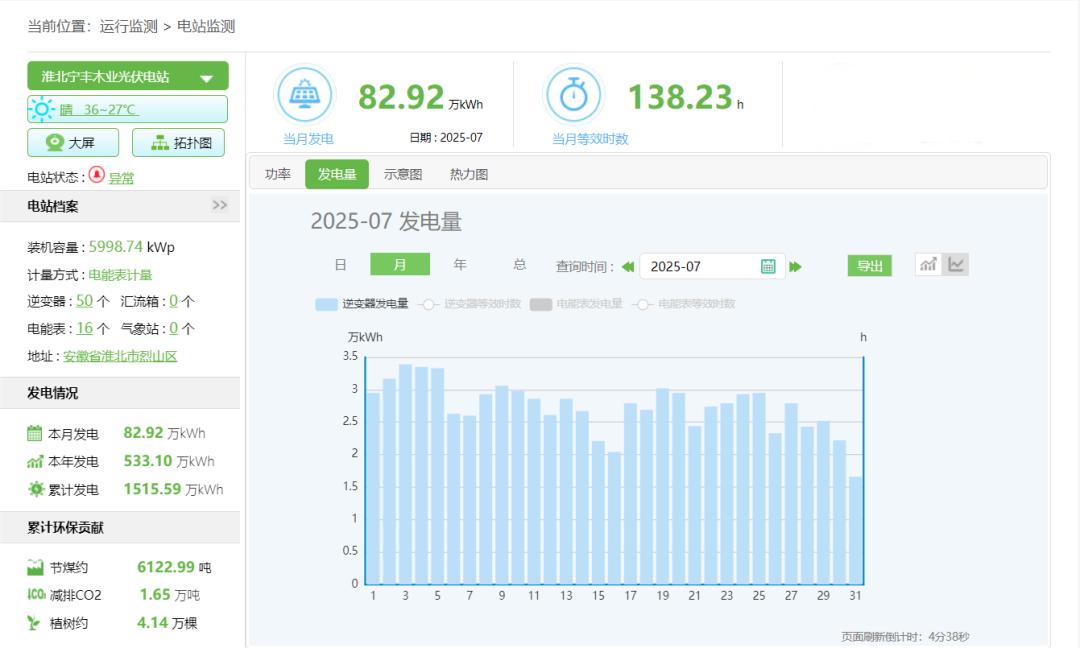Toggle 逆变器等效时数 legend series
This screenshot has width=1080, height=648.
pos(470,304)
